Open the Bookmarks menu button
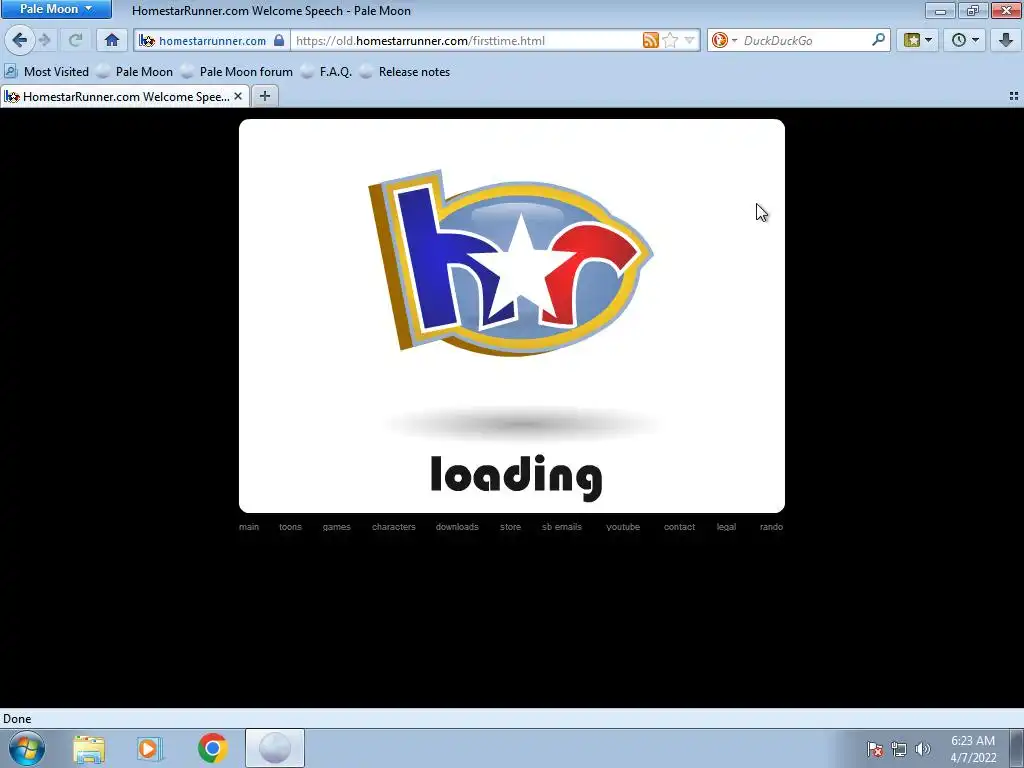Screen dimensions: 1024x768 [912, 40]
